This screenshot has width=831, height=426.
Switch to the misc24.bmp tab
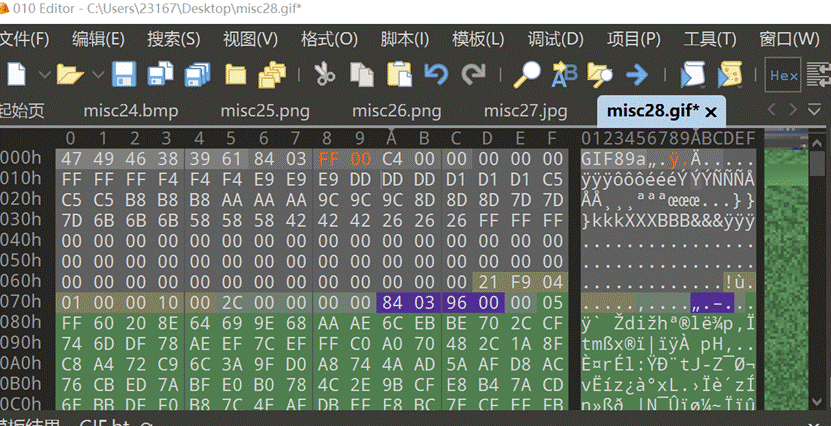131,111
